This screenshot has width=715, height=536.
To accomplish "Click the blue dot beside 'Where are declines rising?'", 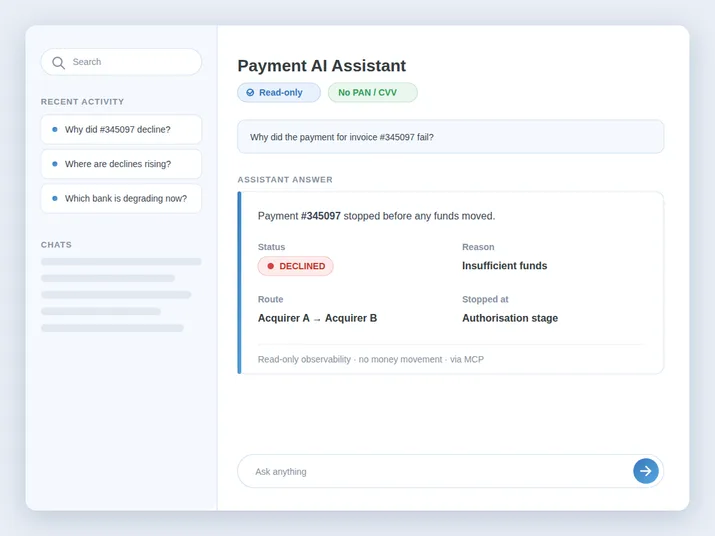I will click(55, 164).
